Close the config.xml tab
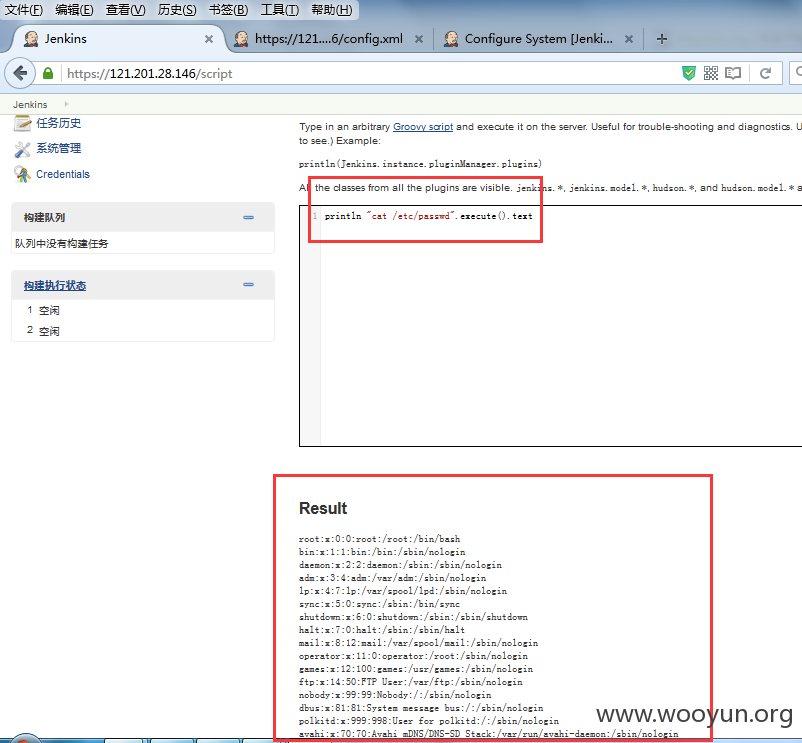This screenshot has width=802, height=743. click(418, 39)
